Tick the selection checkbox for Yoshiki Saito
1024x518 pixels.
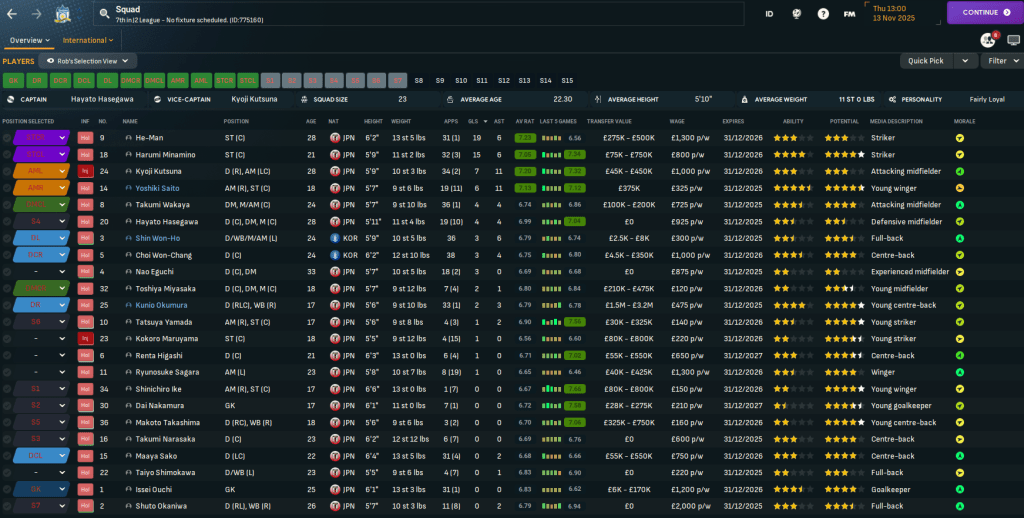[7, 188]
